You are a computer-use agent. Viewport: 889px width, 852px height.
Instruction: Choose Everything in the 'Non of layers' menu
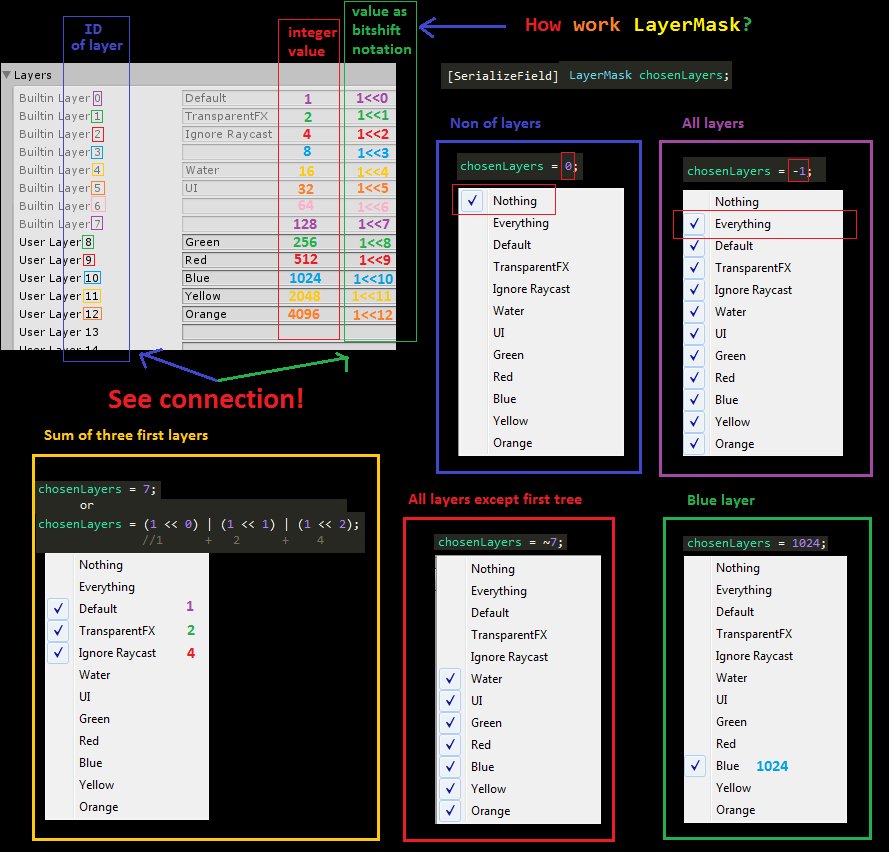(541, 223)
